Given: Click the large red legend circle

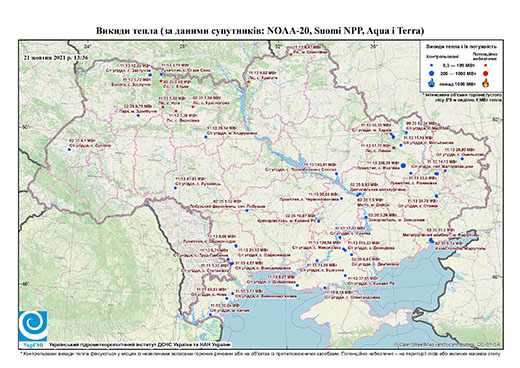Looking at the screenshot, I should 485,73.
